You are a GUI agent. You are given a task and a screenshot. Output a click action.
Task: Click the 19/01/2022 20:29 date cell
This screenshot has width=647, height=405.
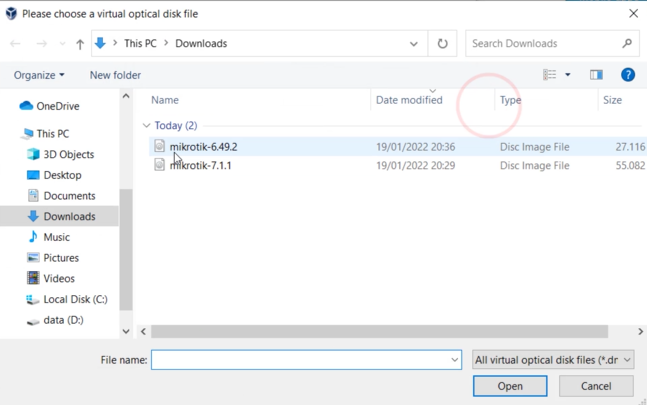point(416,165)
